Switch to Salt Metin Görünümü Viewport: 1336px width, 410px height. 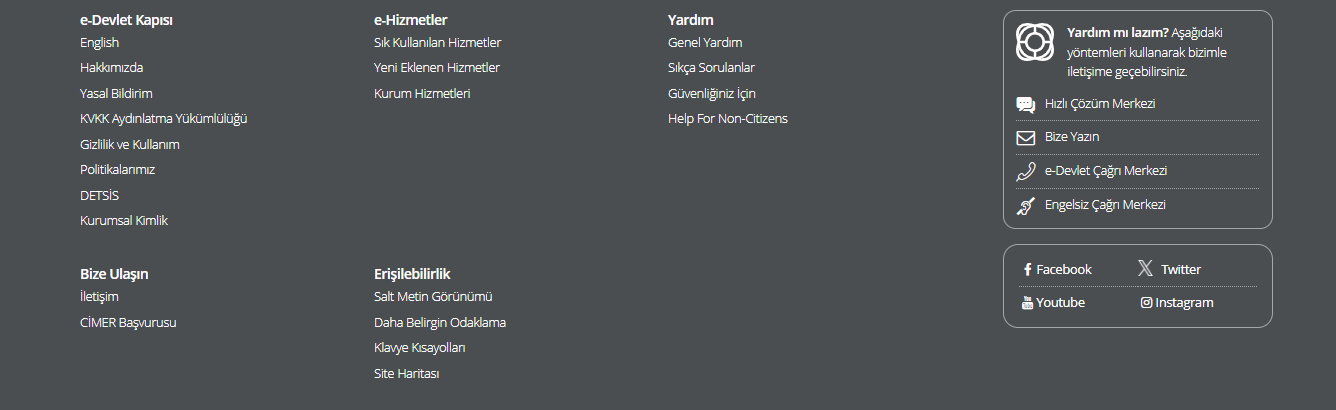[x=433, y=297]
